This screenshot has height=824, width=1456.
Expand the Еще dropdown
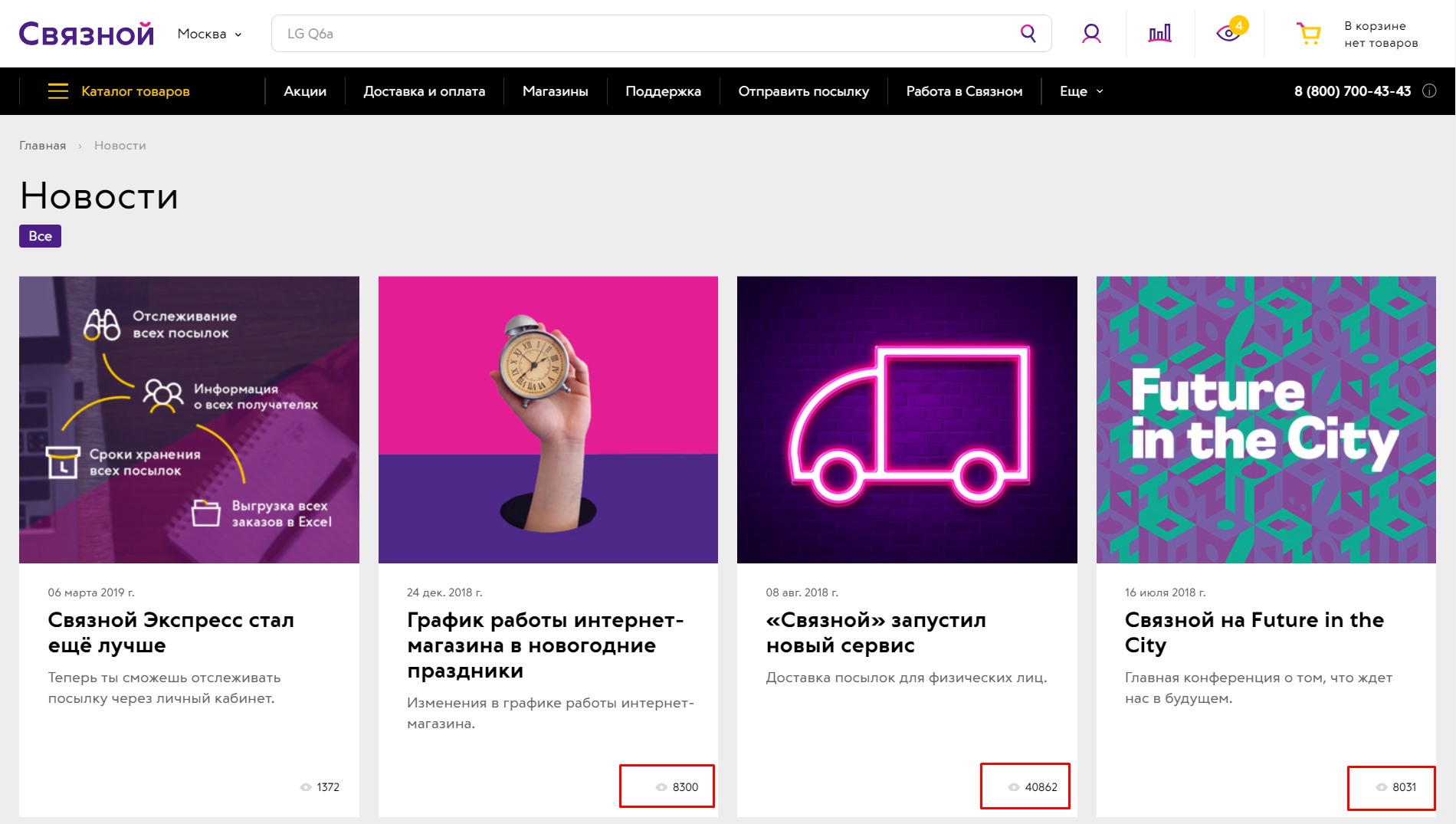pyautogui.click(x=1081, y=91)
